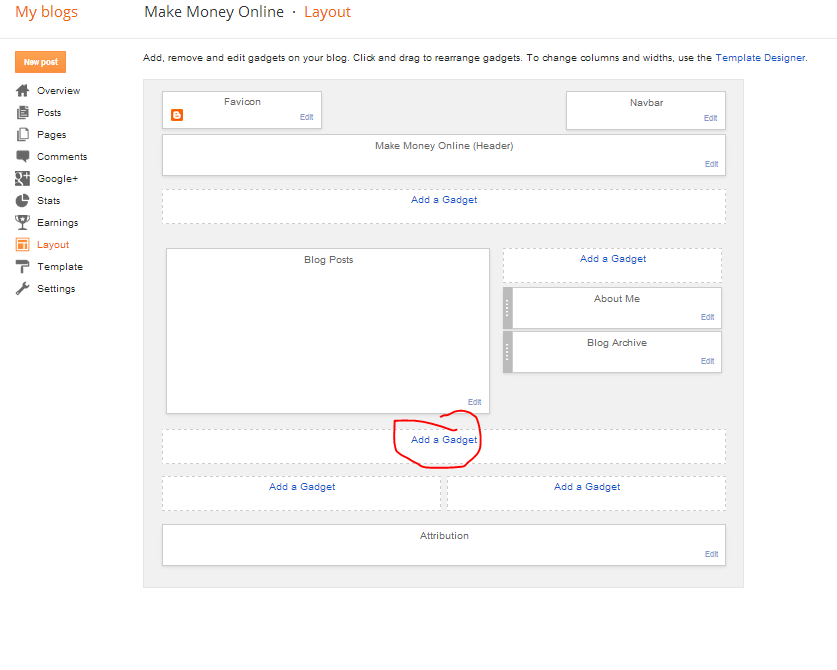Click the Earnings trophy icon
The width and height of the screenshot is (837, 670).
click(x=22, y=223)
